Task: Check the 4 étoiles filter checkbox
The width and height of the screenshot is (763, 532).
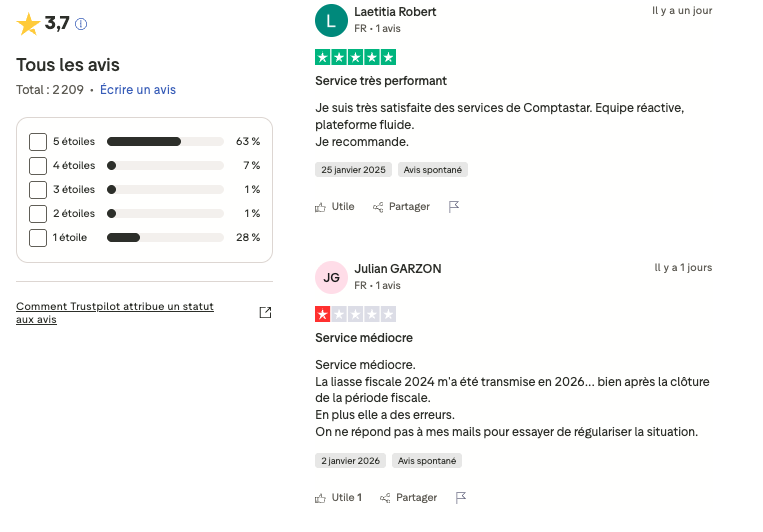Action: (x=38, y=166)
